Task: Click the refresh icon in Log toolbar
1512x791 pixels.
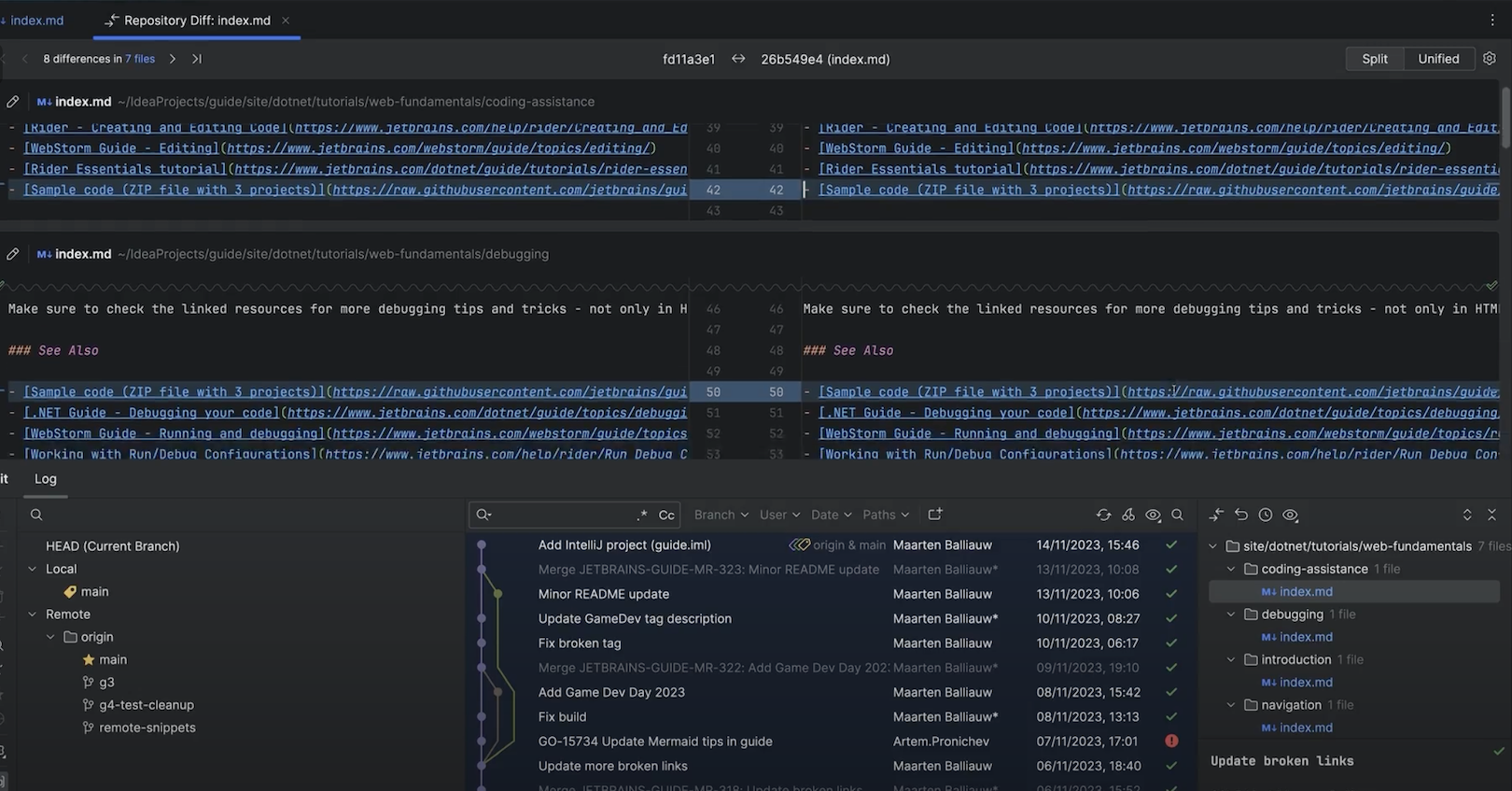Action: tap(1103, 515)
